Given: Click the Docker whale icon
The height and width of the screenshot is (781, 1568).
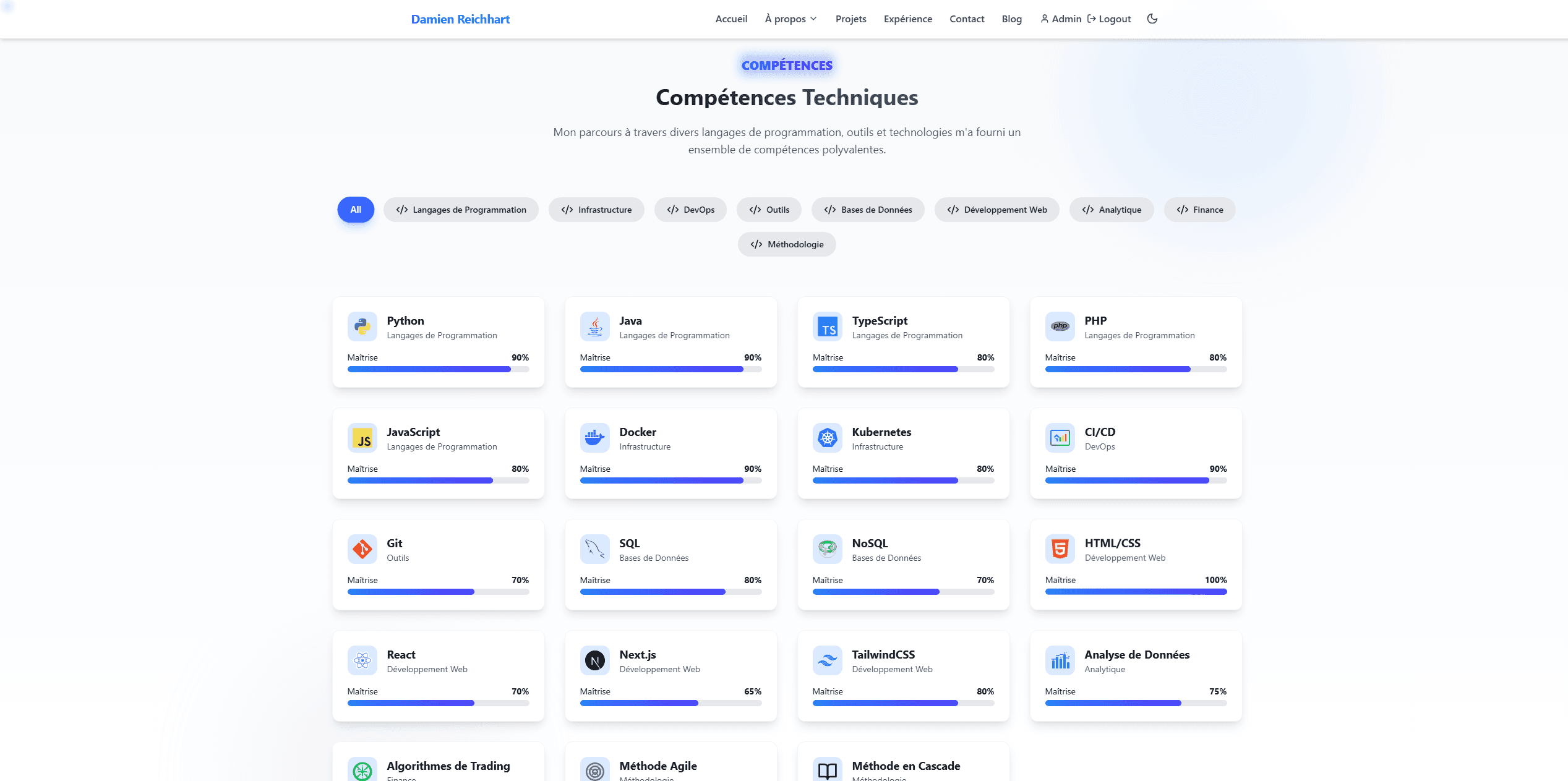Looking at the screenshot, I should 594,438.
